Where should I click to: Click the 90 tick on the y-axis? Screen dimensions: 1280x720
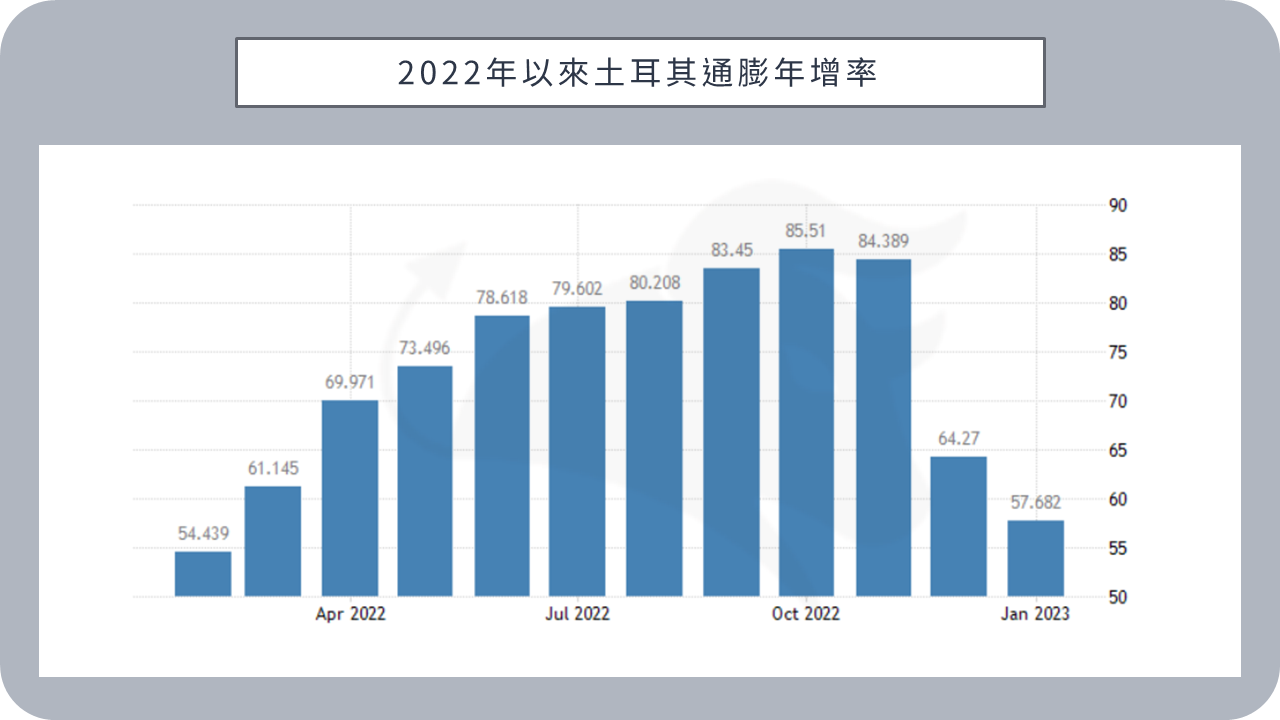[x=1117, y=206]
